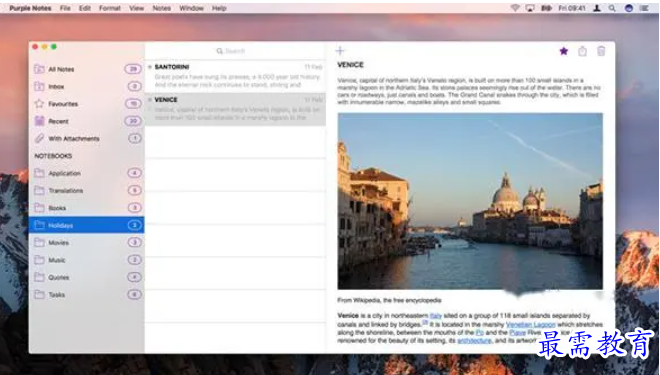The width and height of the screenshot is (660, 375).
Task: Collapse the VENICE note disclosure triangle
Action: pyautogui.click(x=149, y=100)
